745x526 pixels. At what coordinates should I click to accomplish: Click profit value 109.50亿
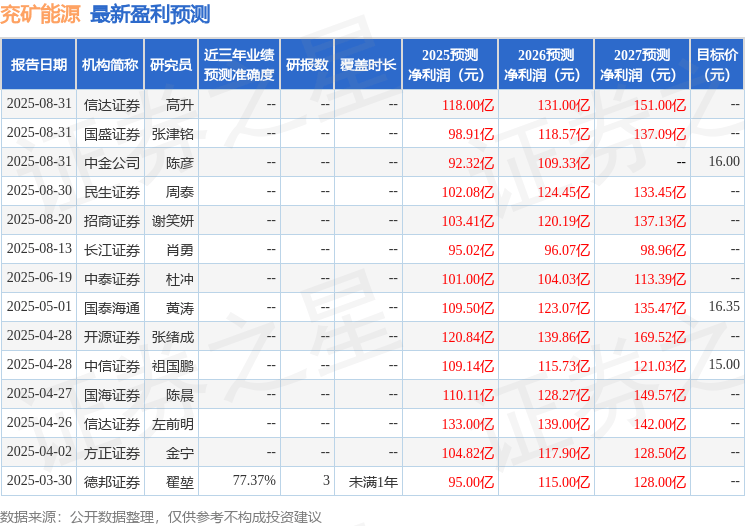click(x=468, y=308)
